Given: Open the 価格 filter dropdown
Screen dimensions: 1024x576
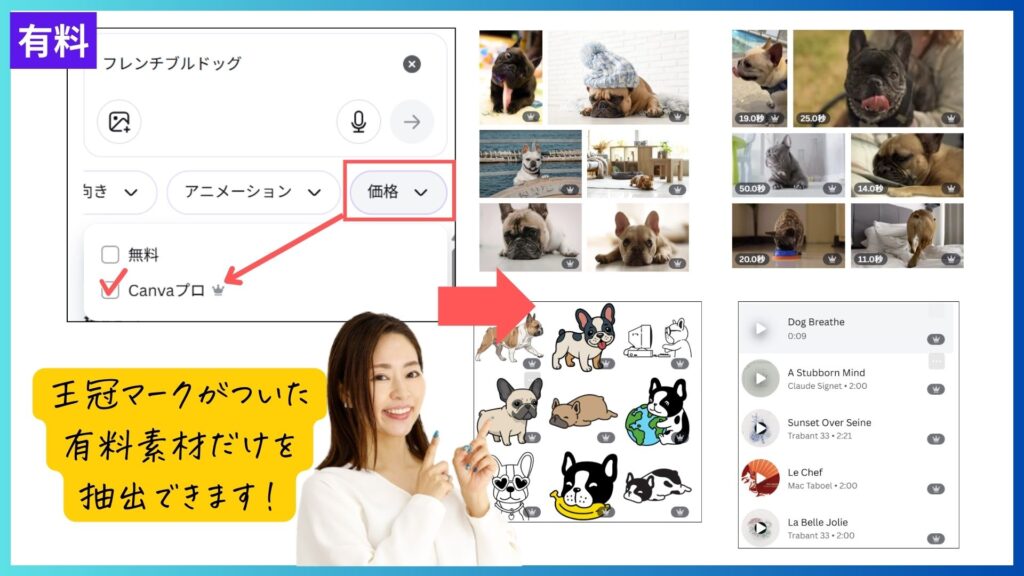Looking at the screenshot, I should pyautogui.click(x=398, y=191).
